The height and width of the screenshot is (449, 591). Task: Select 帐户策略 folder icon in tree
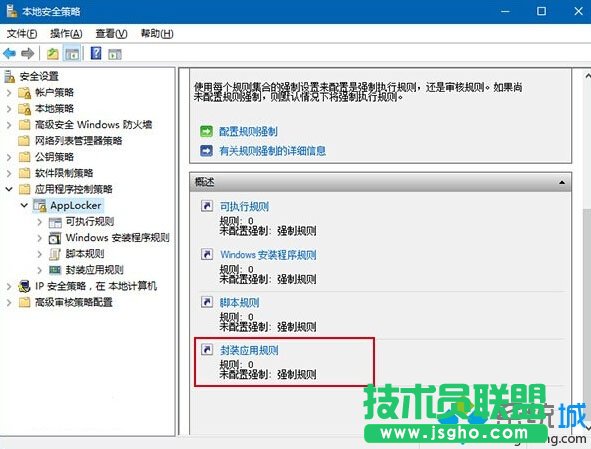pos(24,93)
